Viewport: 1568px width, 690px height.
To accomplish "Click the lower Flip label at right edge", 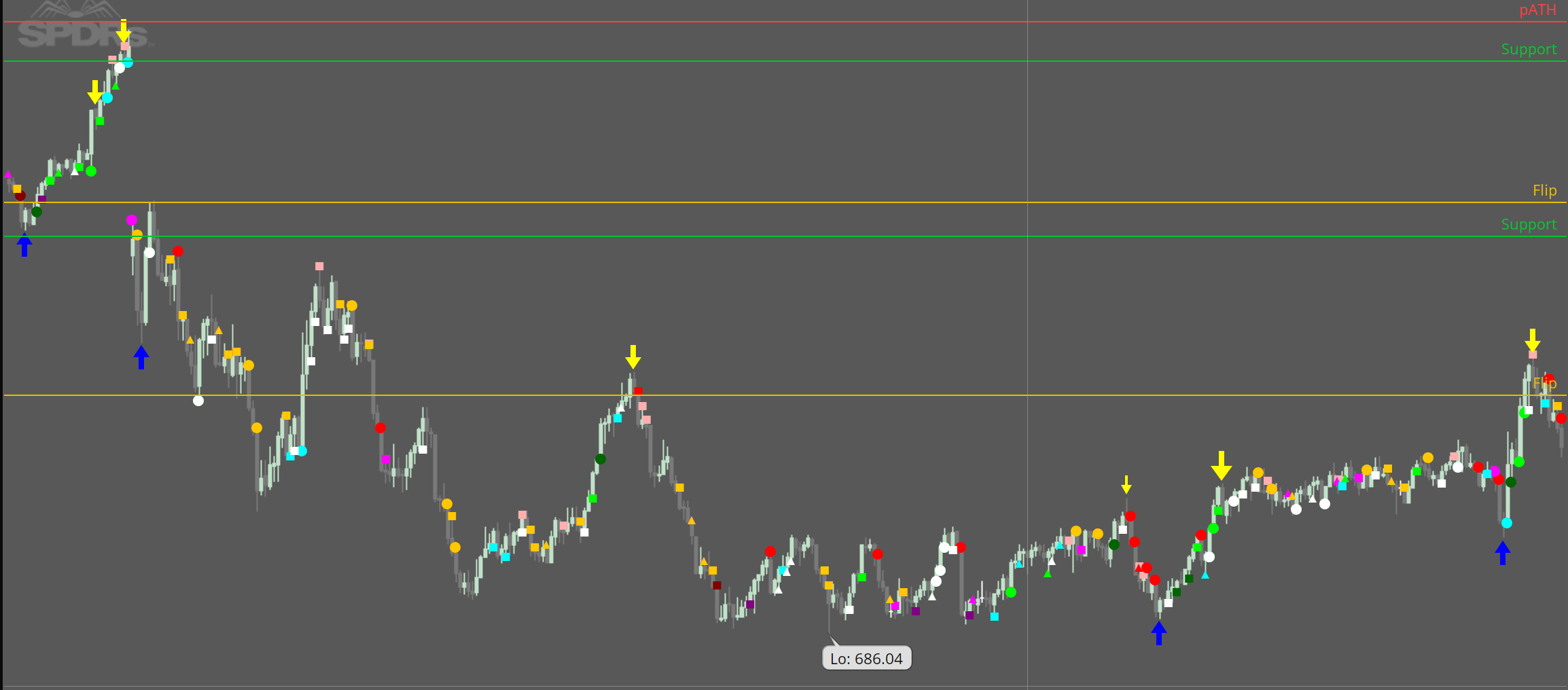I will (x=1544, y=384).
